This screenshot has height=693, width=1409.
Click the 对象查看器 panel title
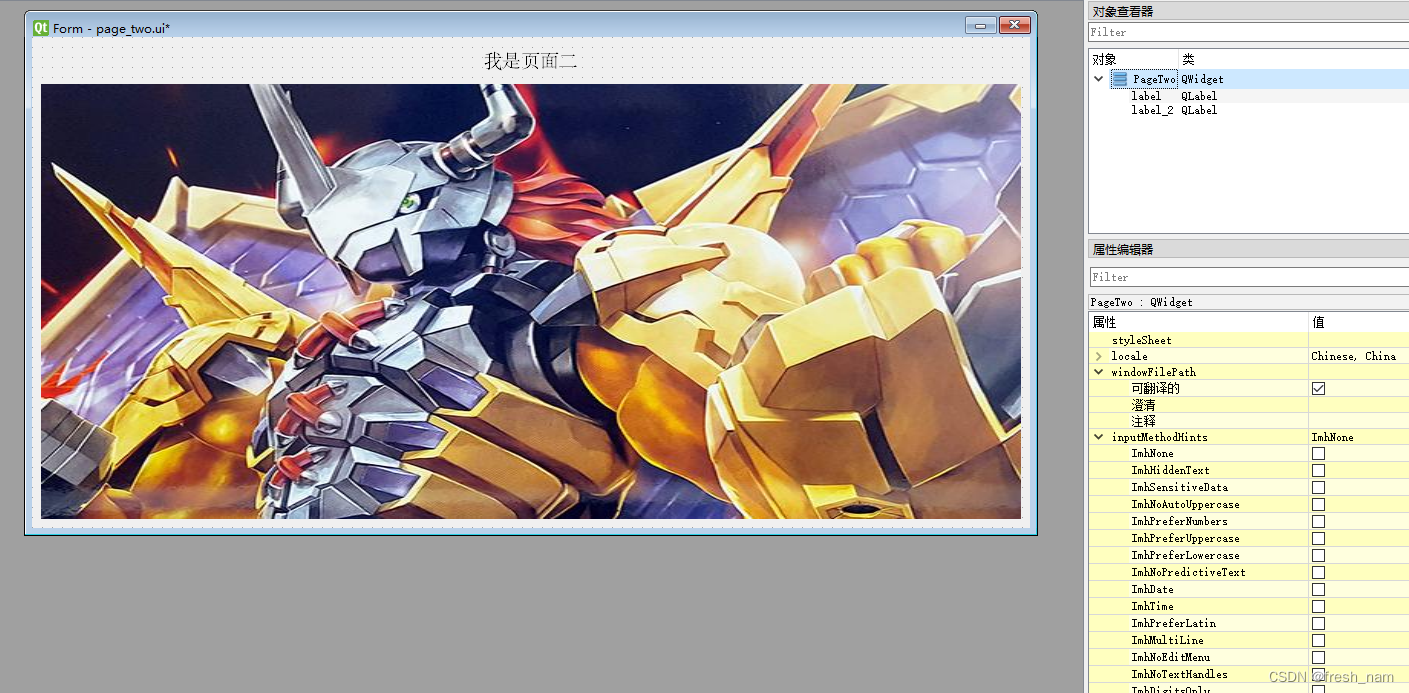point(1122,11)
